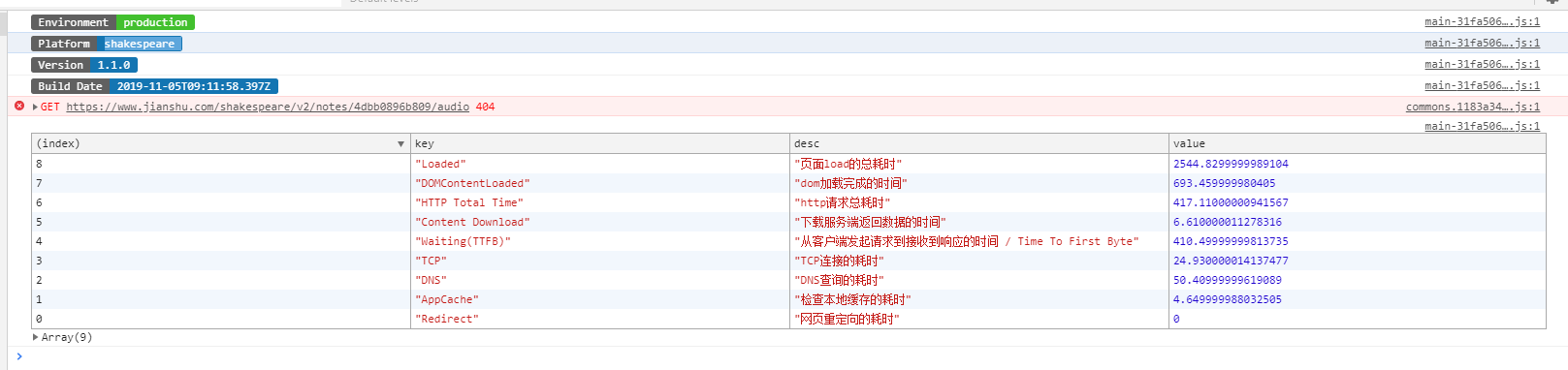Click value 2544.8299999989104

tap(1231, 164)
